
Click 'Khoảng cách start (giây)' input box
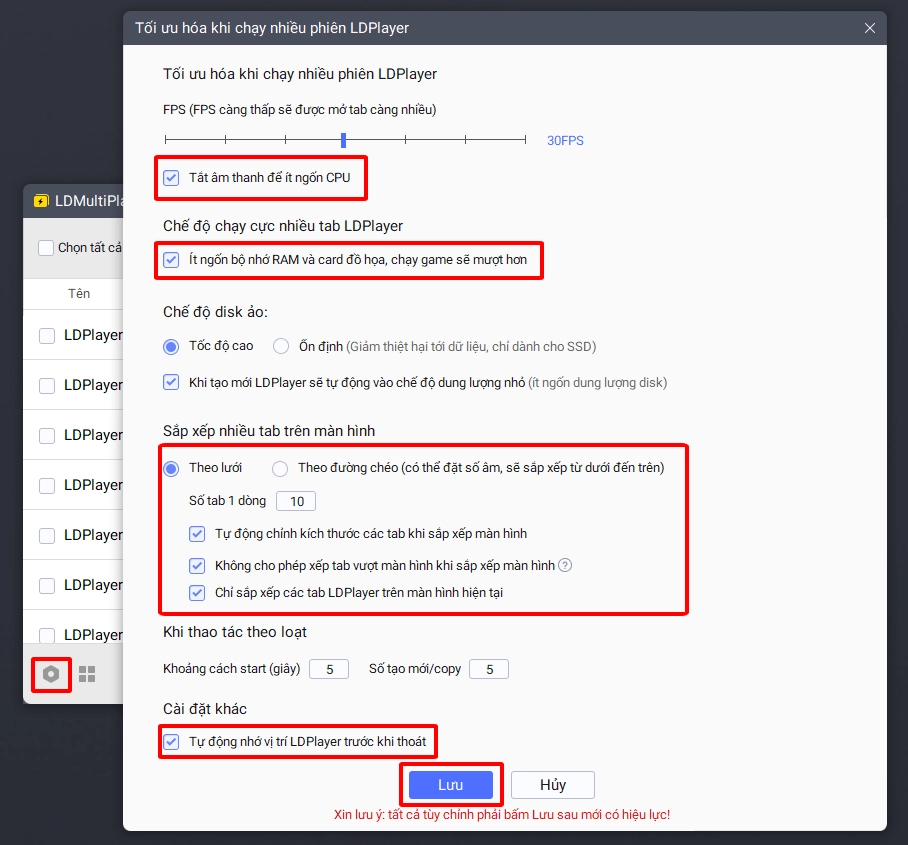click(x=329, y=669)
